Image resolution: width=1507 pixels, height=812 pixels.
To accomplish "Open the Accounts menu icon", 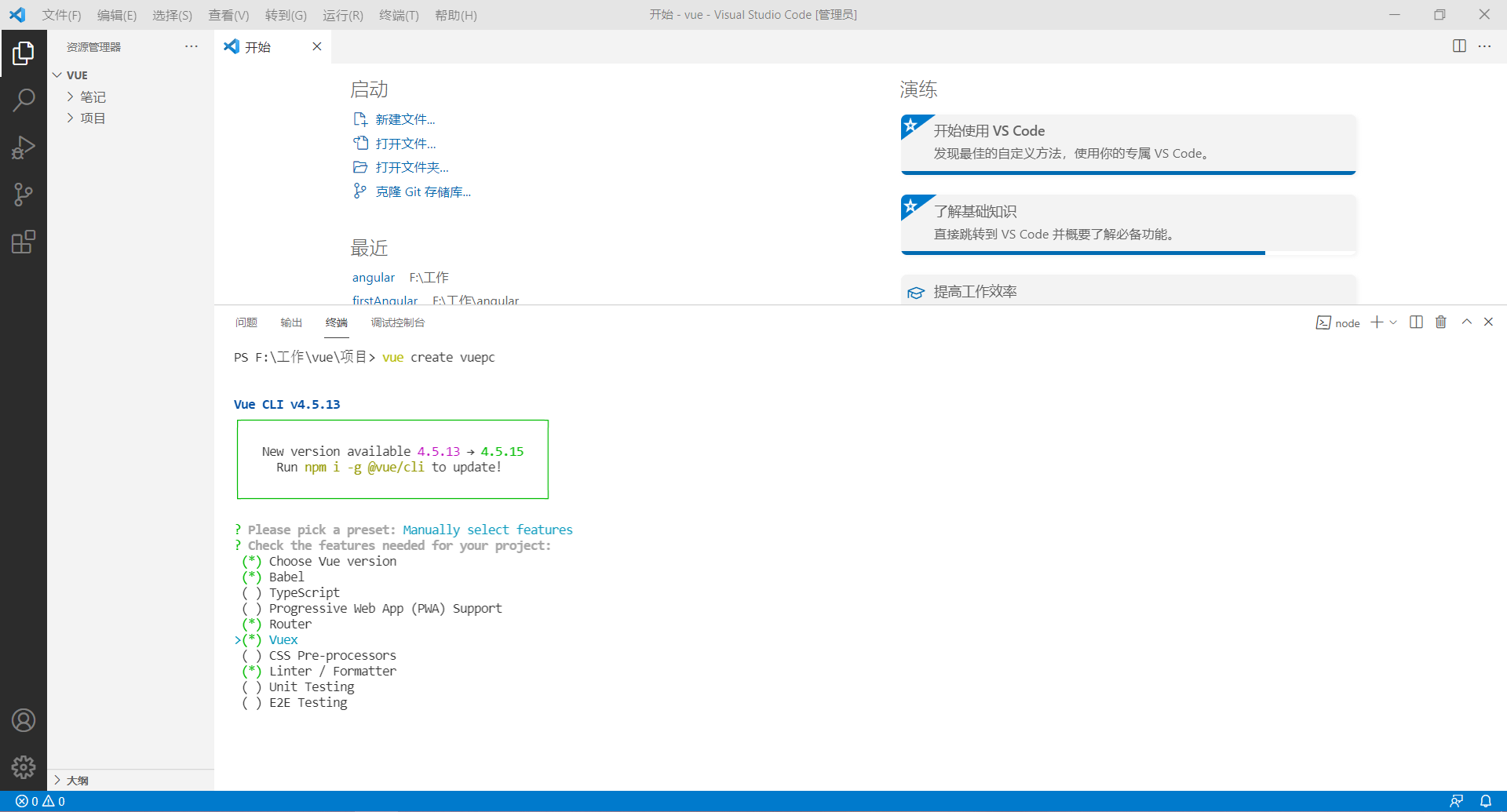I will coord(24,720).
